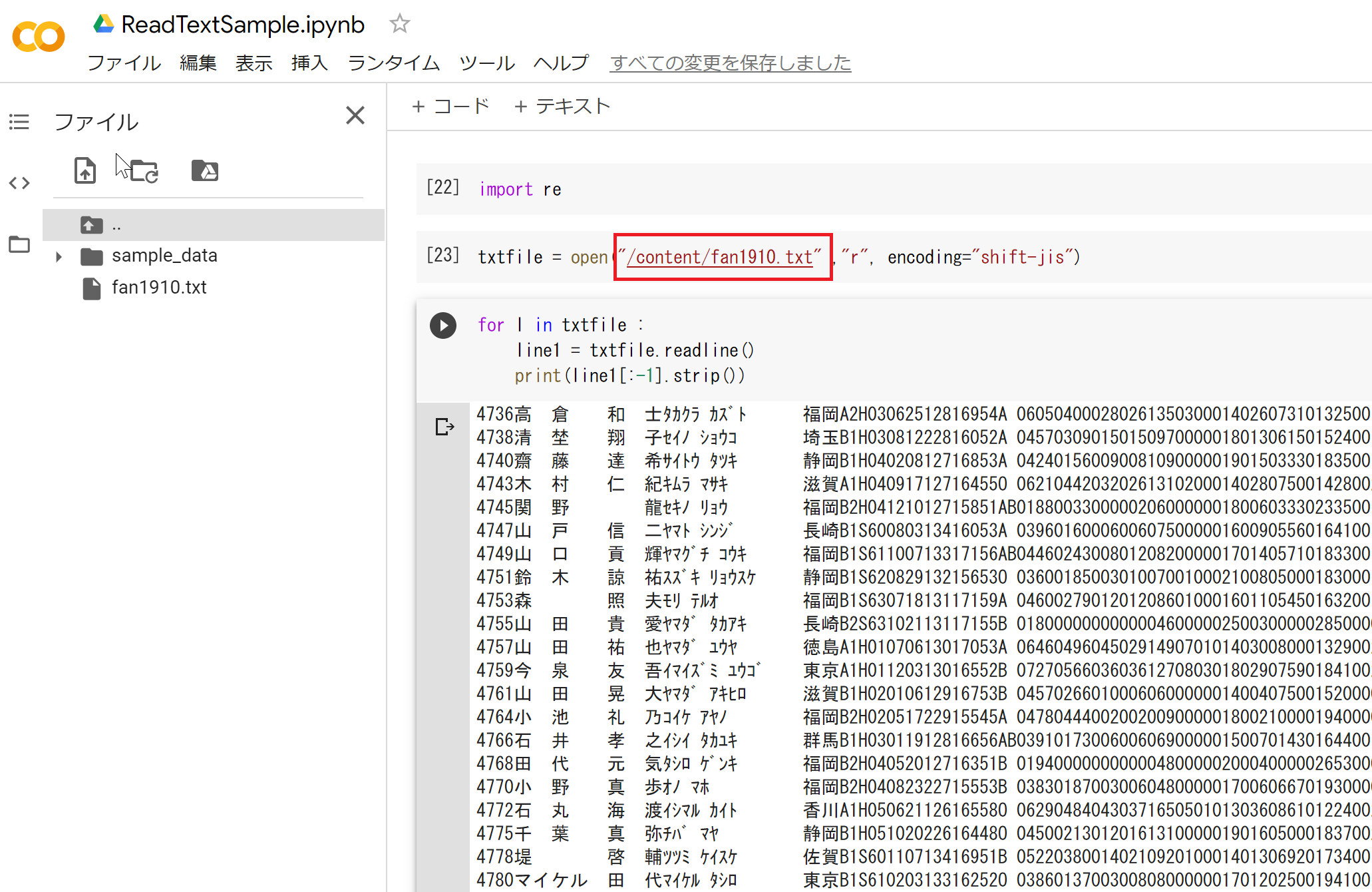The width and height of the screenshot is (1372, 892).
Task: Click the mount Google Drive icon
Action: pyautogui.click(x=204, y=170)
